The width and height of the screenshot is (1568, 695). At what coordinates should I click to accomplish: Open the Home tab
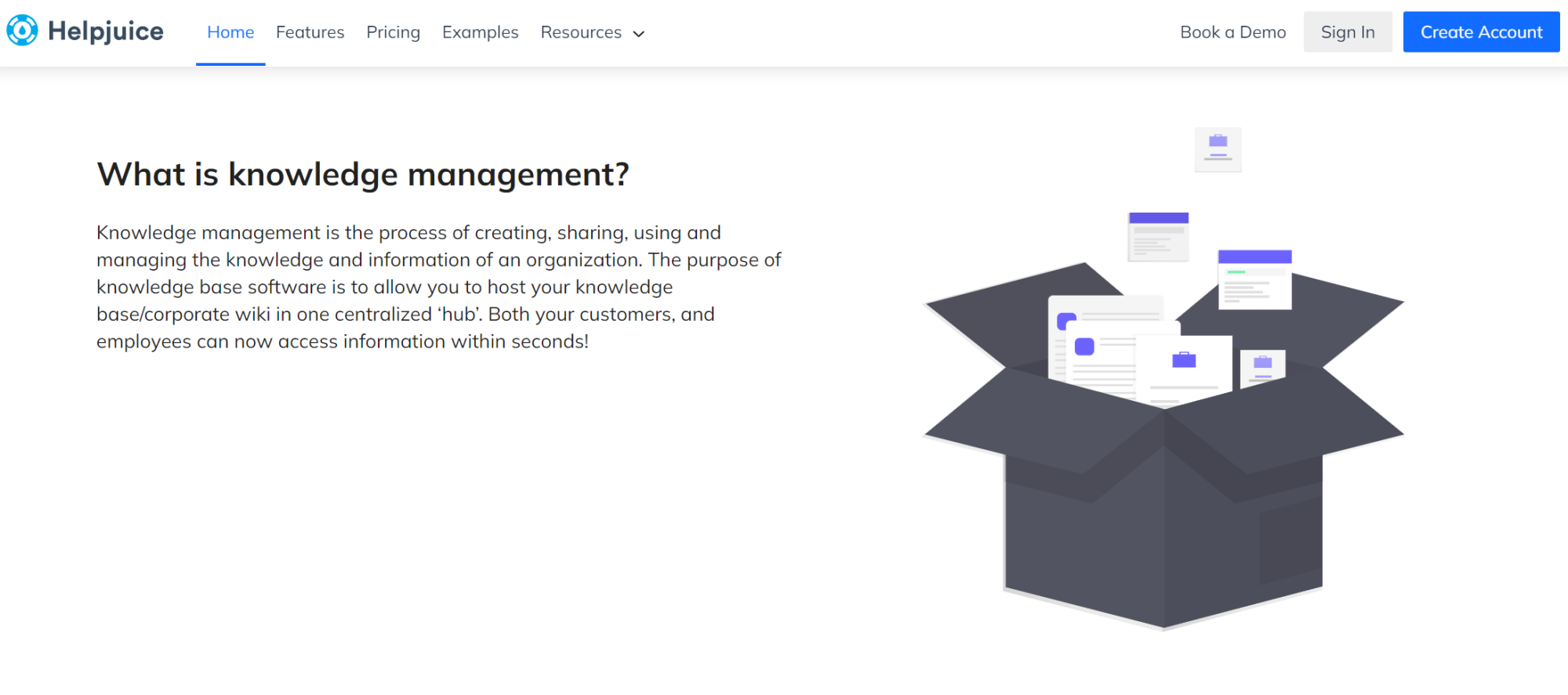pyautogui.click(x=230, y=32)
